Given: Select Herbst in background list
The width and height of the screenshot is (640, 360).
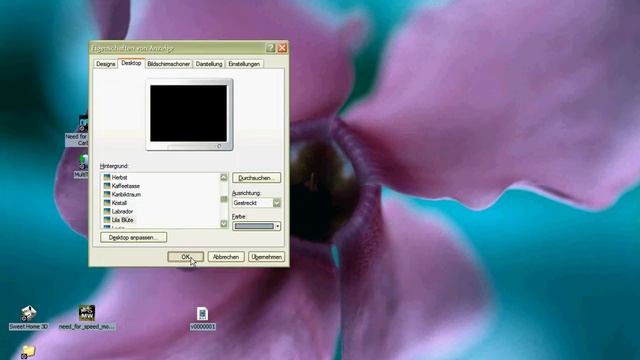Looking at the screenshot, I should click(119, 178).
